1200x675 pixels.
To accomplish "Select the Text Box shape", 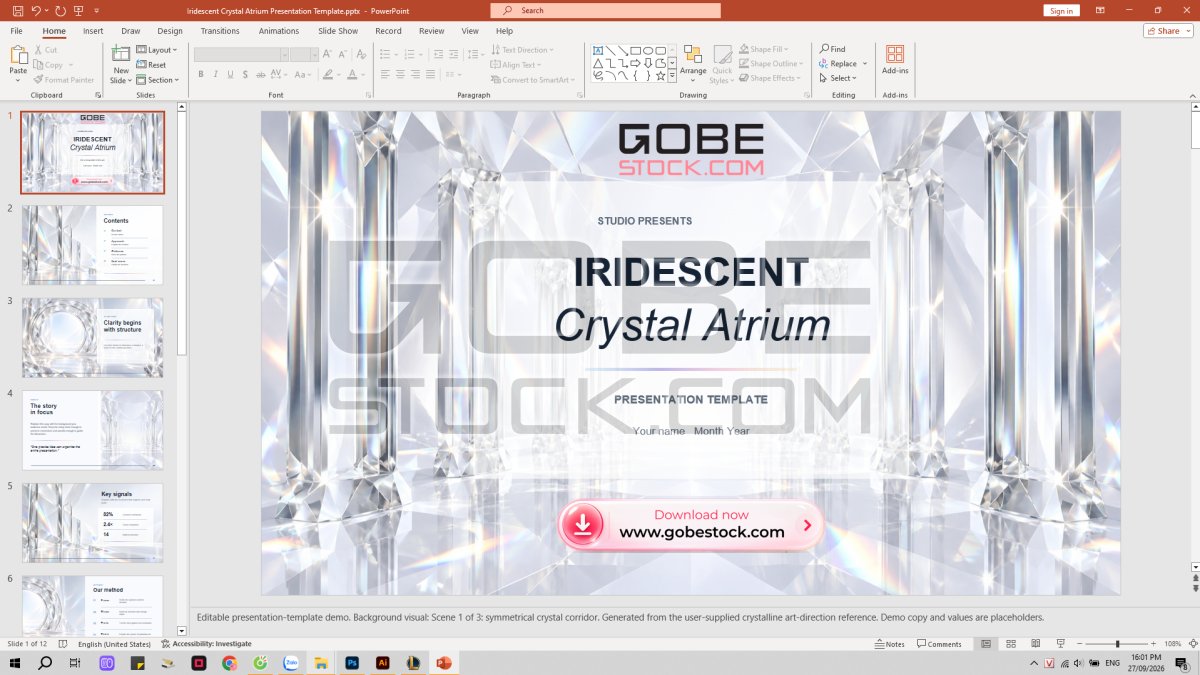I will 598,50.
